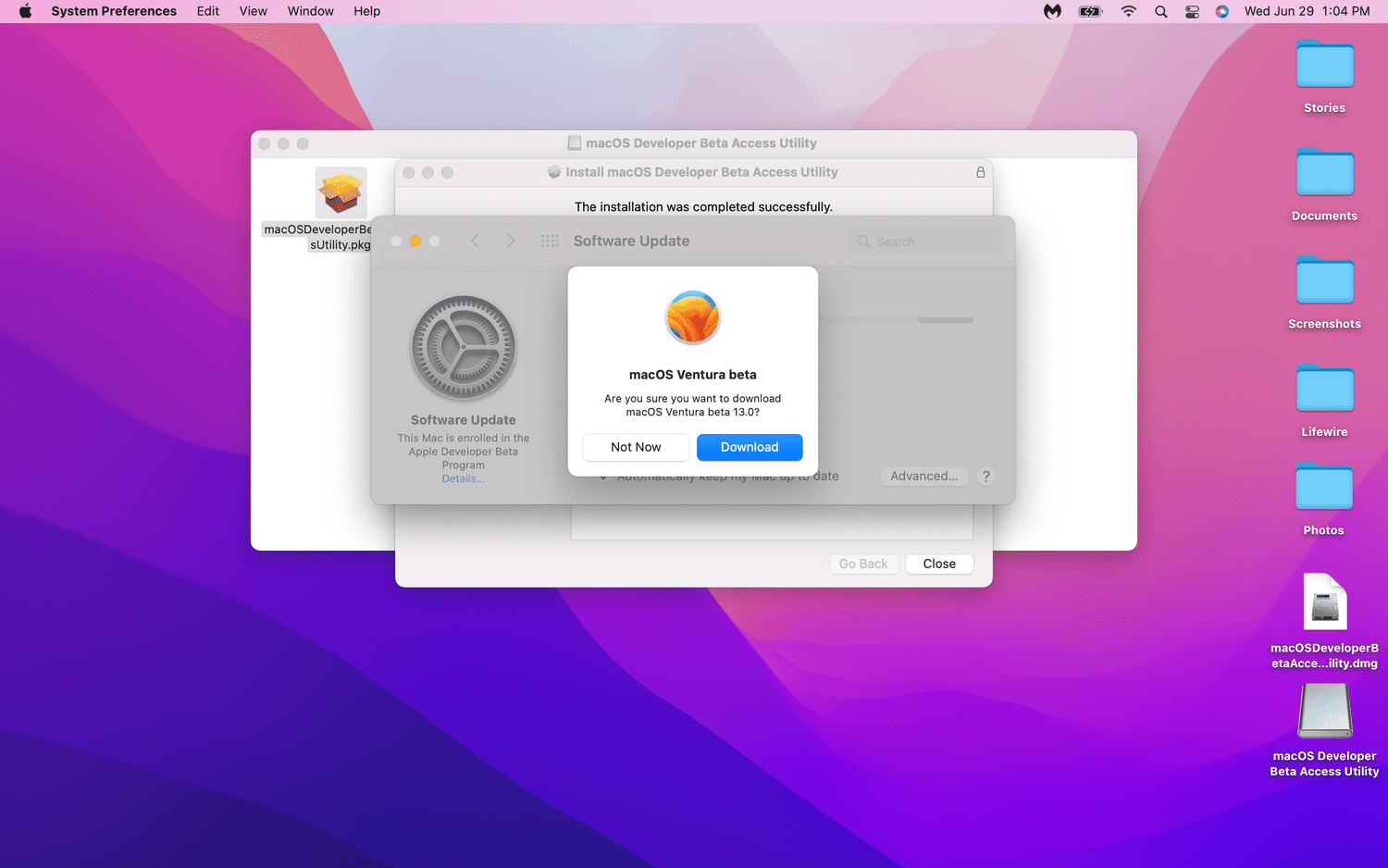Click the Finder window title disk icon
Image resolution: width=1388 pixels, height=868 pixels.
(575, 143)
